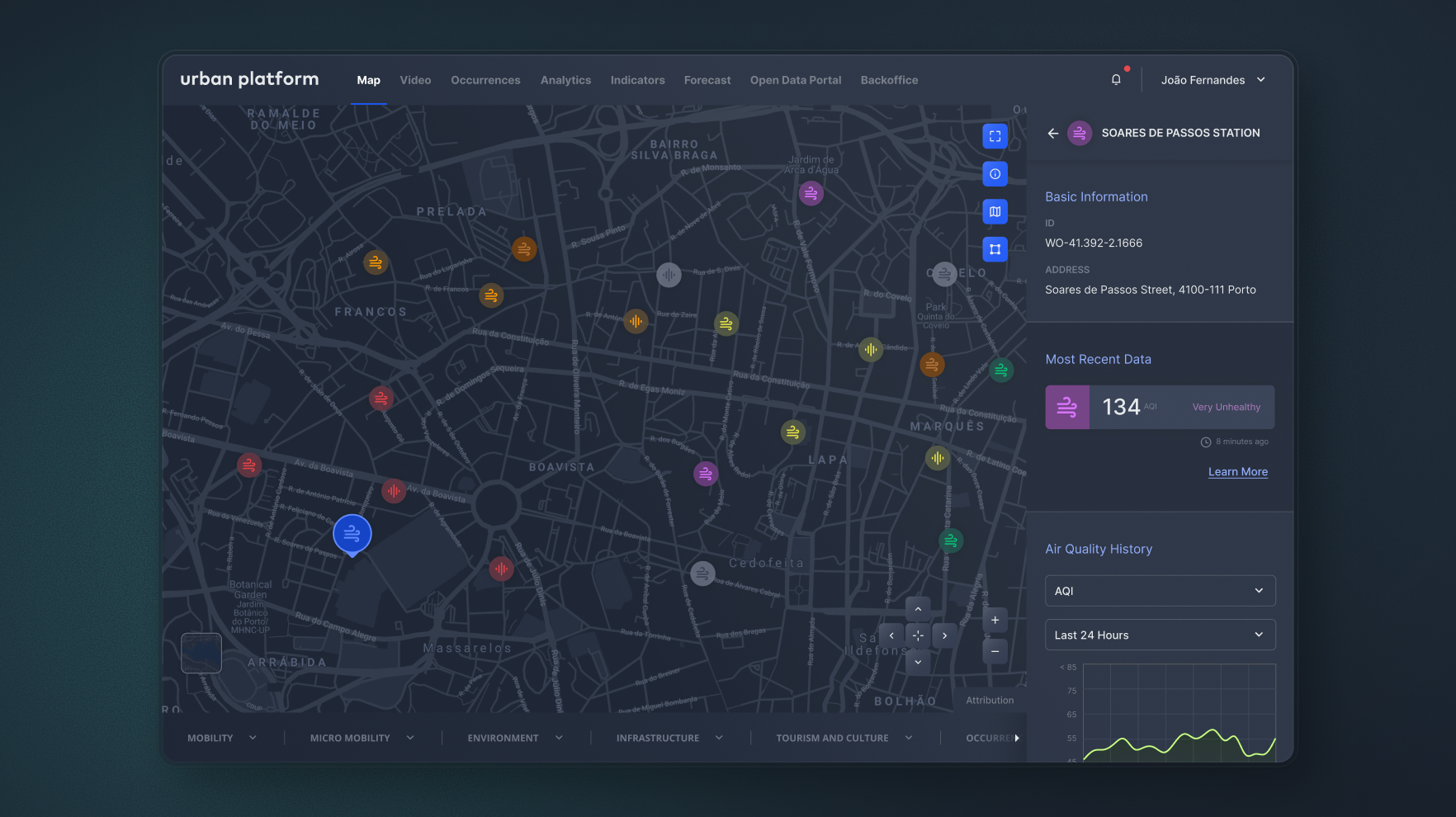
Task: Click the minimap thumbnail on map
Action: click(201, 653)
